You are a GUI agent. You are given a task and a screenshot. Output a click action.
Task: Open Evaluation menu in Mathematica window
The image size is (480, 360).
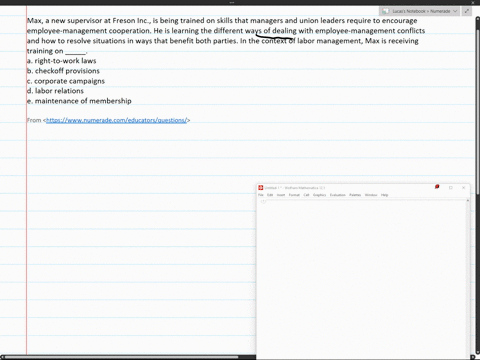coord(338,195)
